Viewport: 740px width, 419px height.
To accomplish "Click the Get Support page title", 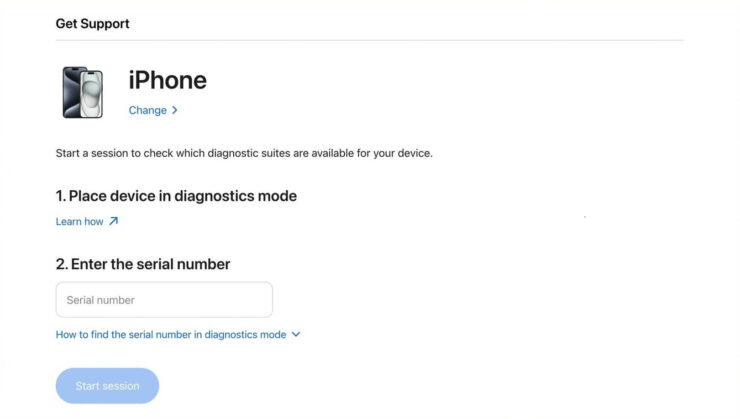I will tap(93, 23).
